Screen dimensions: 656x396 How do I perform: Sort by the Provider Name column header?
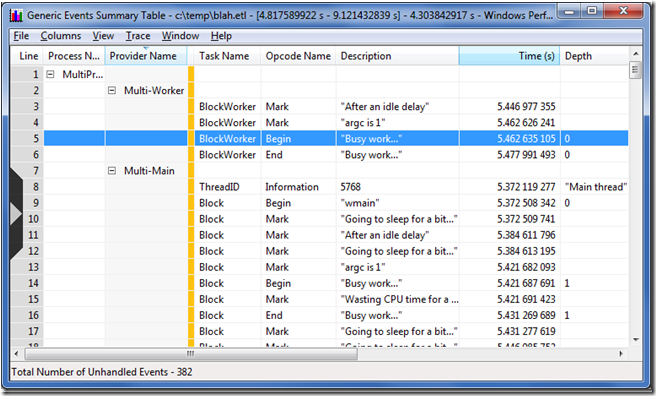click(146, 56)
